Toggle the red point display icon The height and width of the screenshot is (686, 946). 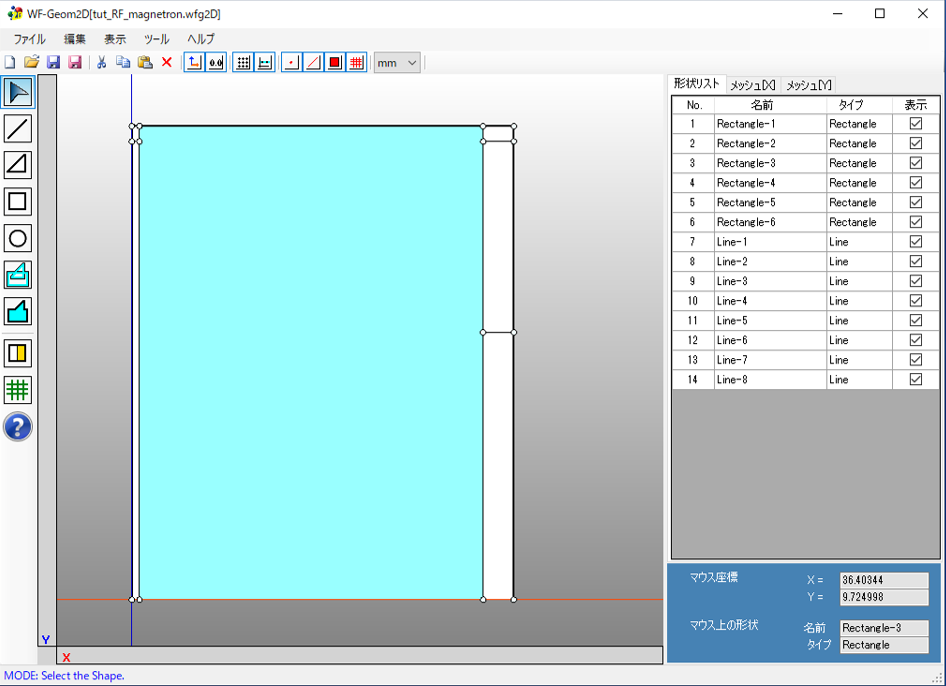pos(291,62)
